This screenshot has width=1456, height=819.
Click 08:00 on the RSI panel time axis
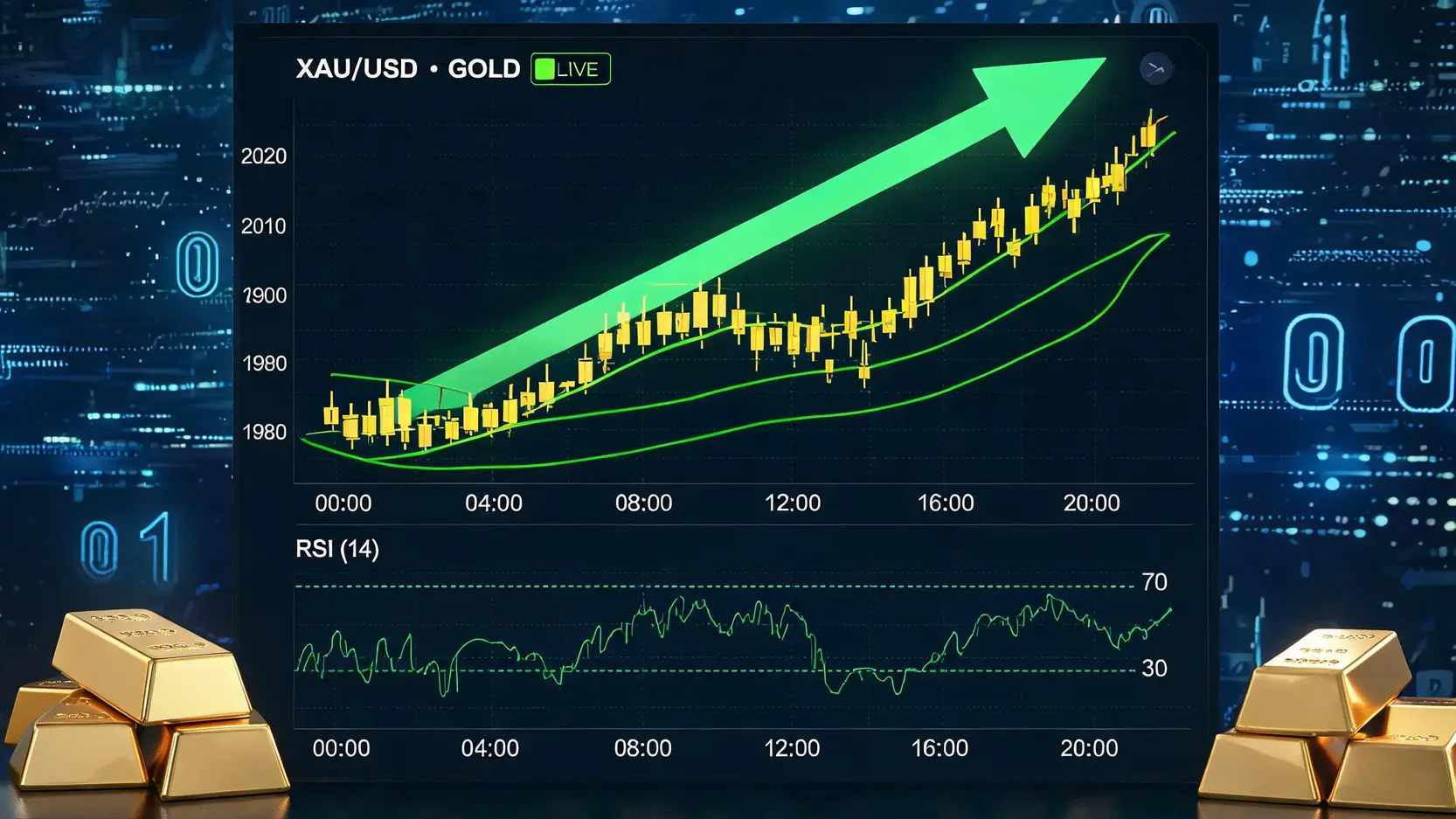pos(643,749)
